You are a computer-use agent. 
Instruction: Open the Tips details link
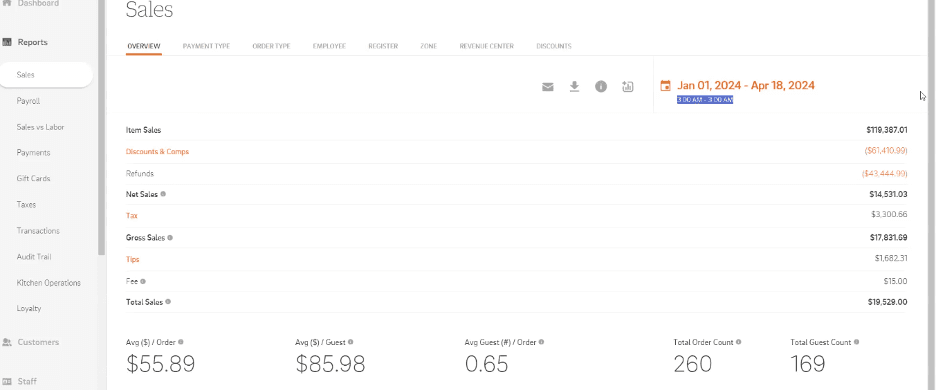pos(133,259)
